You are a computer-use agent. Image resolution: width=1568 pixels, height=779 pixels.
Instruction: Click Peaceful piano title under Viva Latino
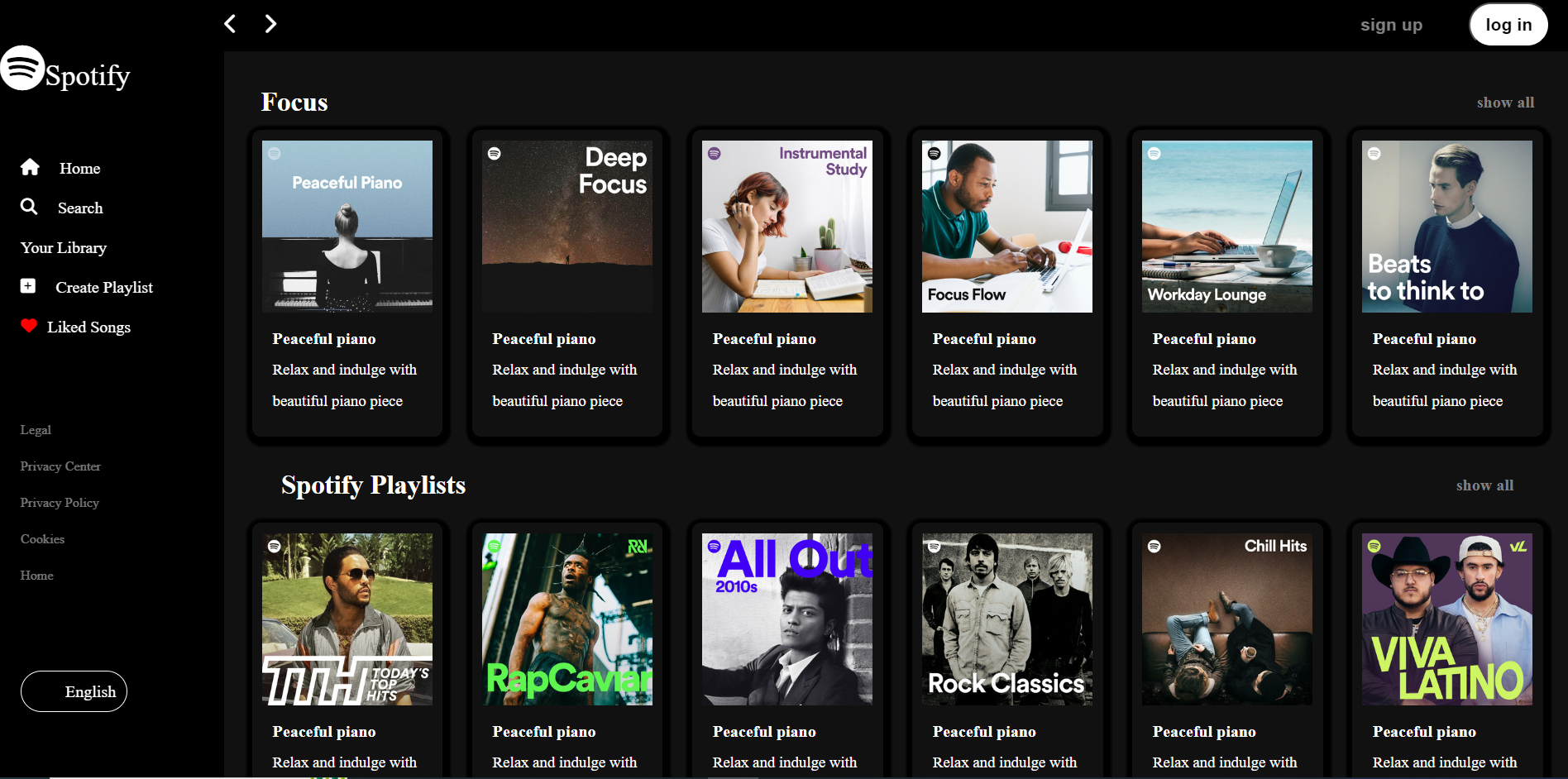click(1424, 732)
